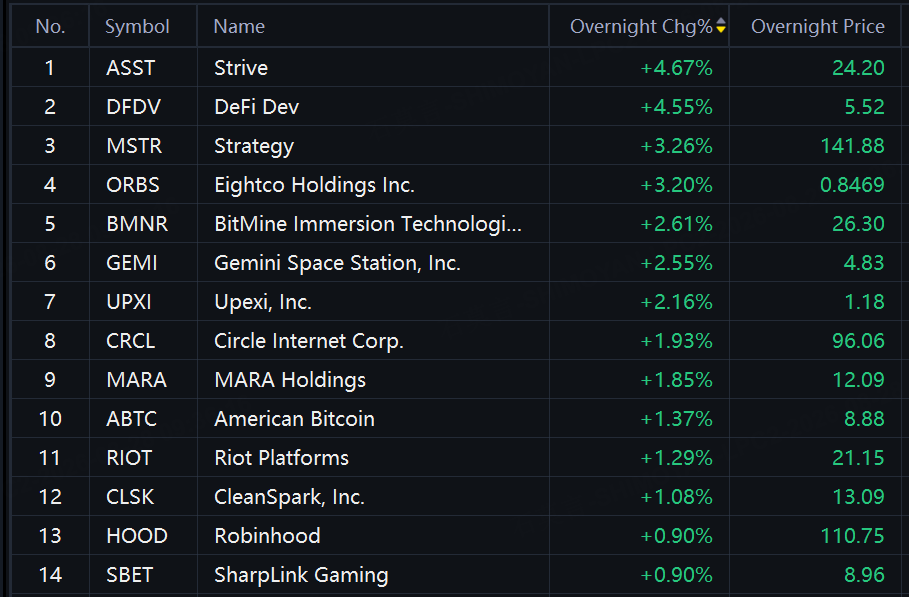The width and height of the screenshot is (909, 597).
Task: Open Circle Internet Corp. stock
Action: [309, 341]
